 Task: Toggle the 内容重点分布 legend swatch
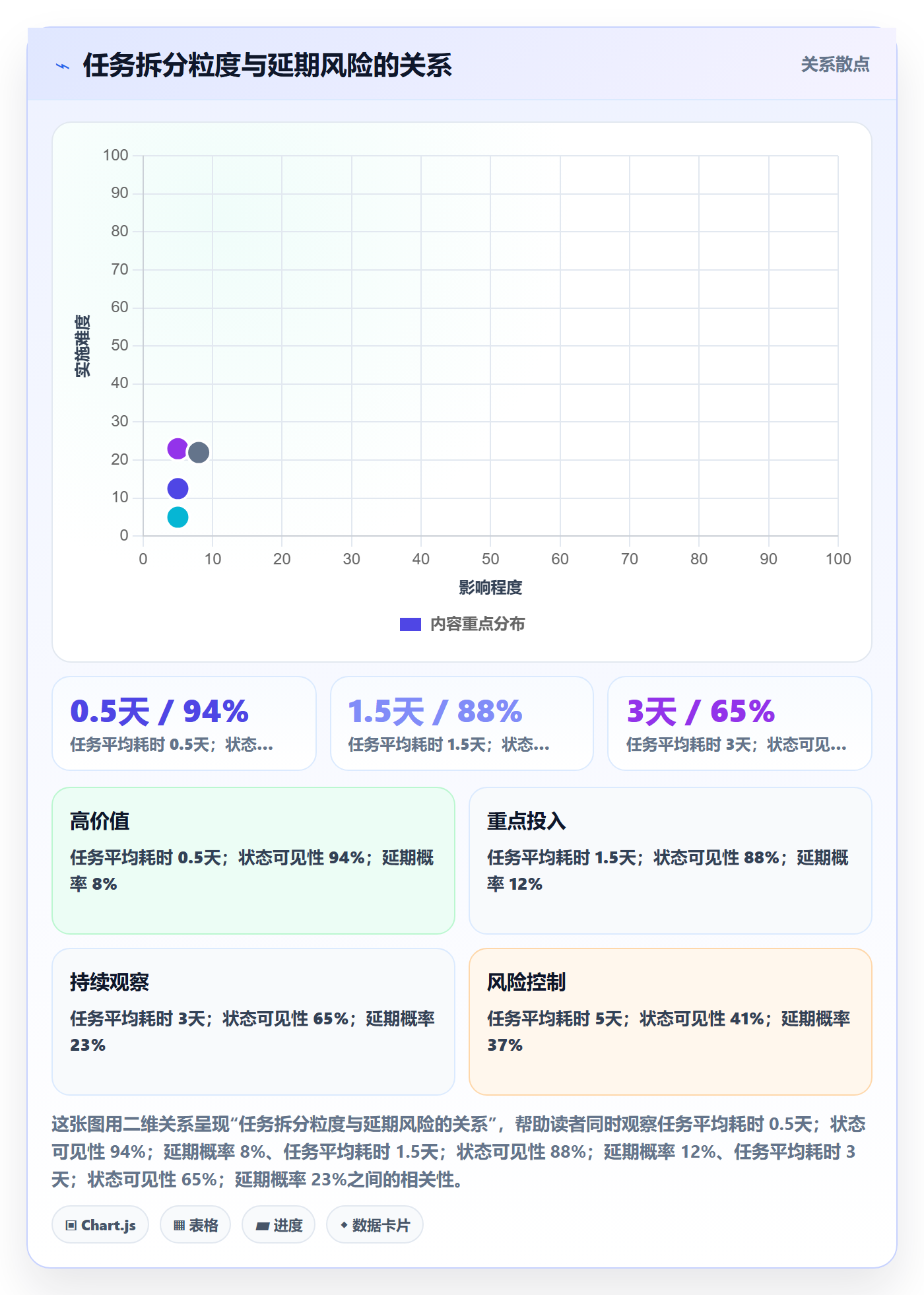pyautogui.click(x=411, y=624)
